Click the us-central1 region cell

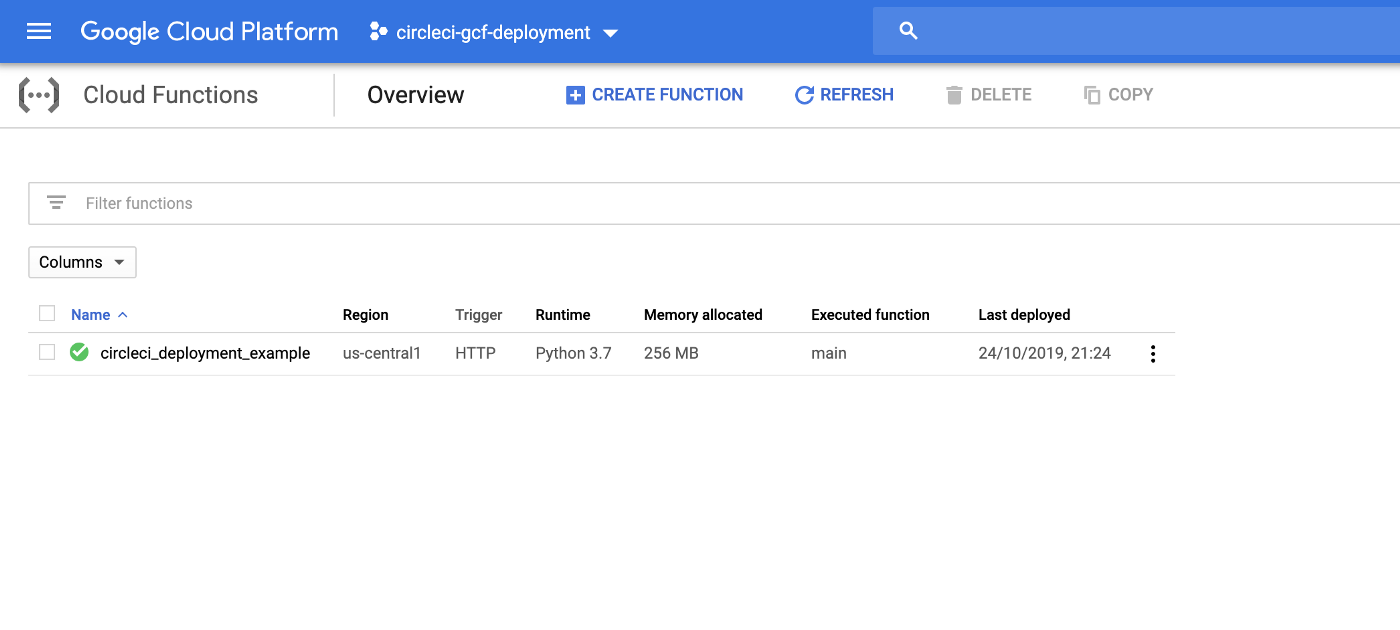(382, 353)
